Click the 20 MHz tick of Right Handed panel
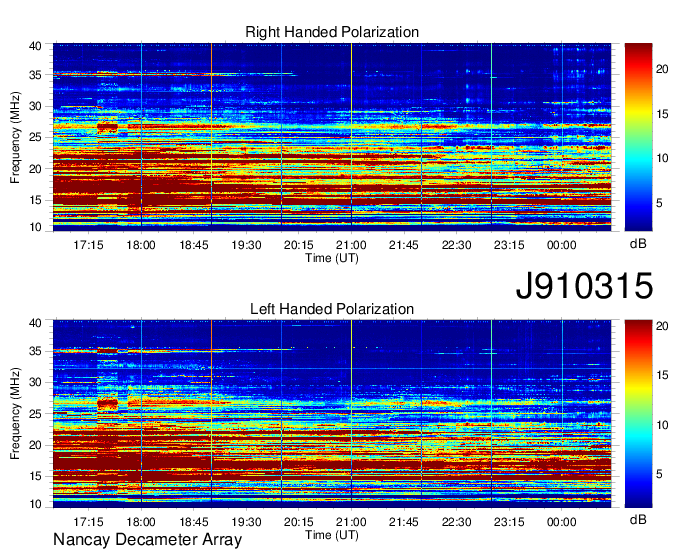Viewport: 680px width, 552px height. pos(35,169)
